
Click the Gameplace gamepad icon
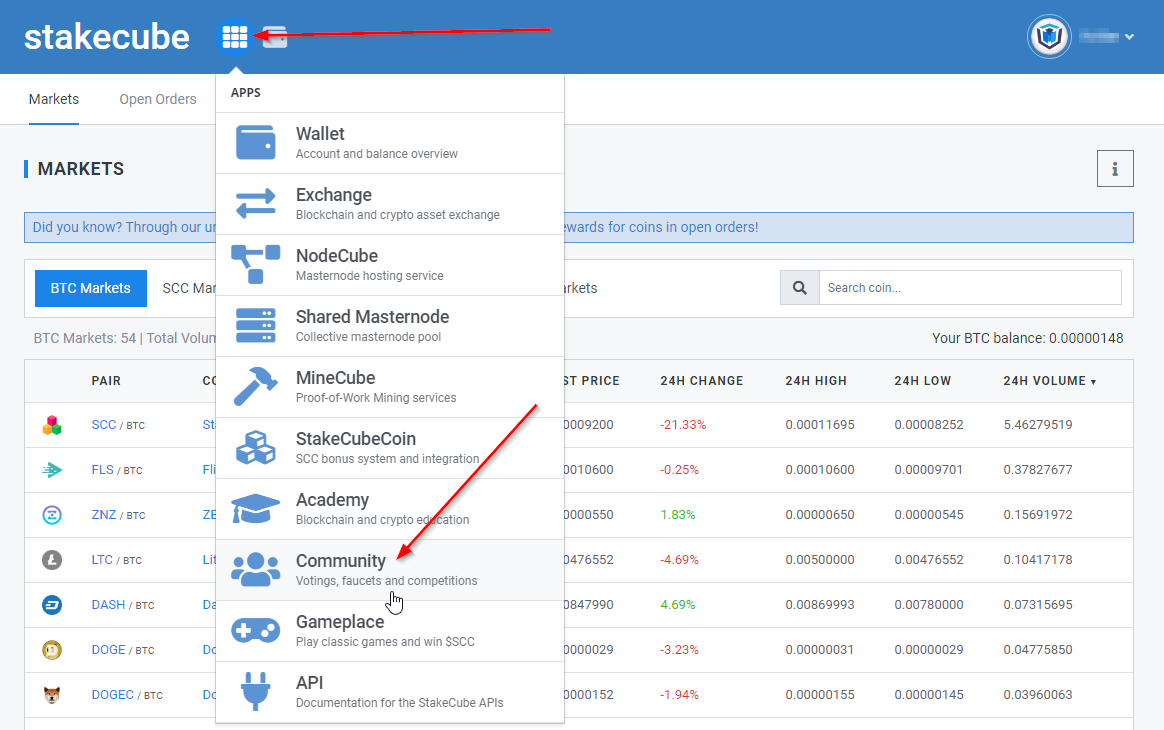255,630
